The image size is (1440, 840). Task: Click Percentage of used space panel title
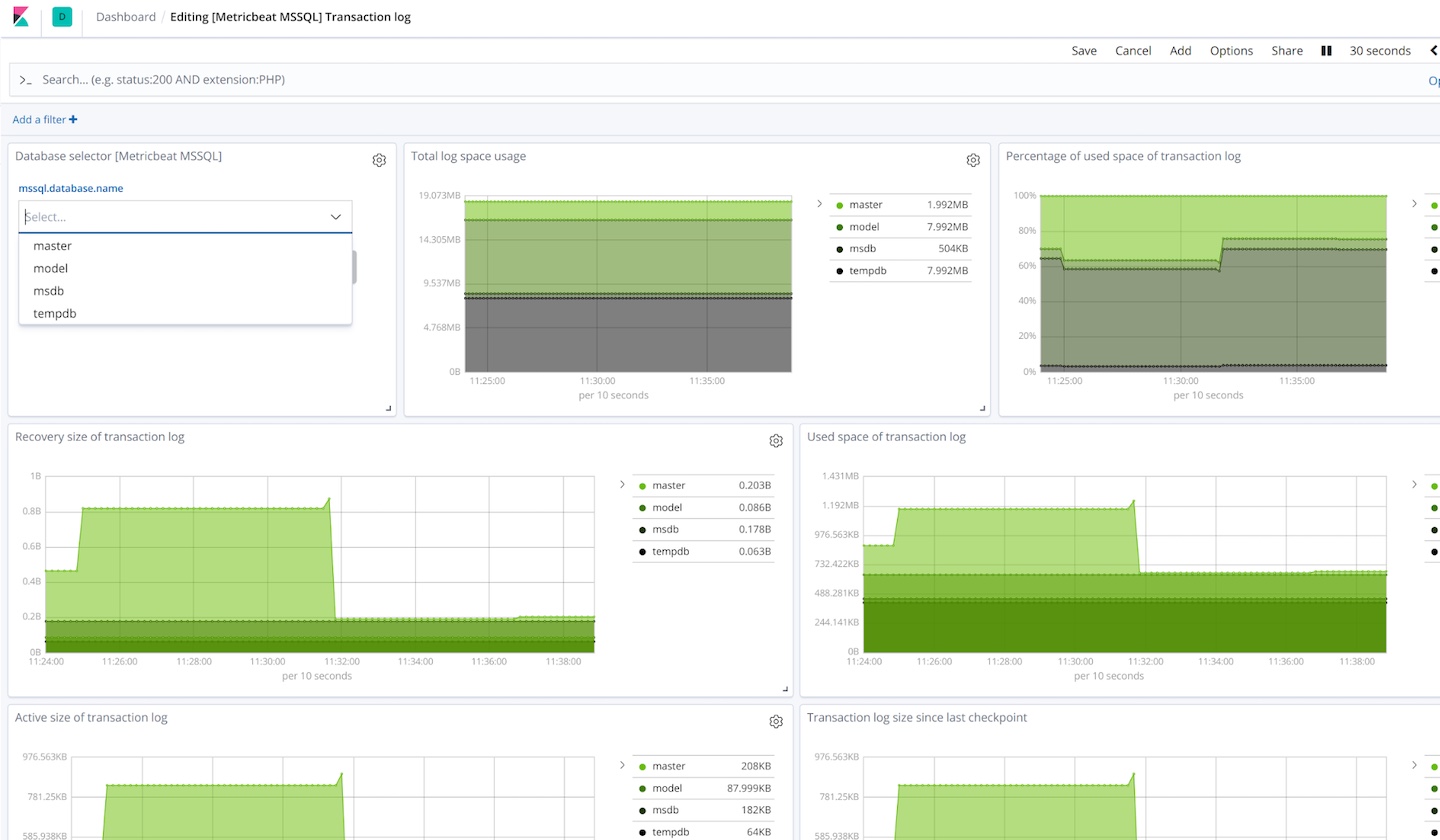tap(1123, 156)
